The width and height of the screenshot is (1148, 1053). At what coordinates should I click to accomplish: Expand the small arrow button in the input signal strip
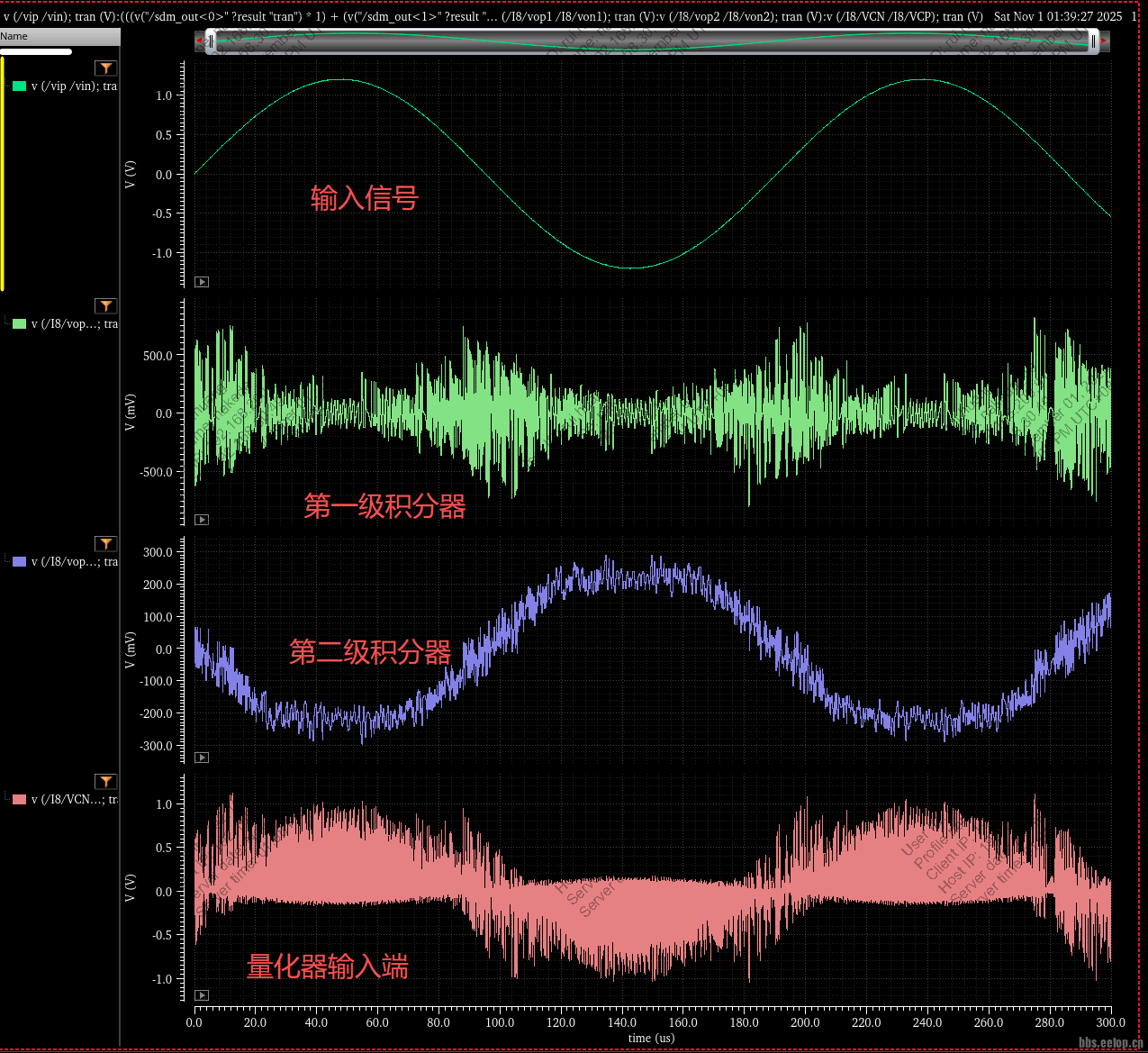202,282
